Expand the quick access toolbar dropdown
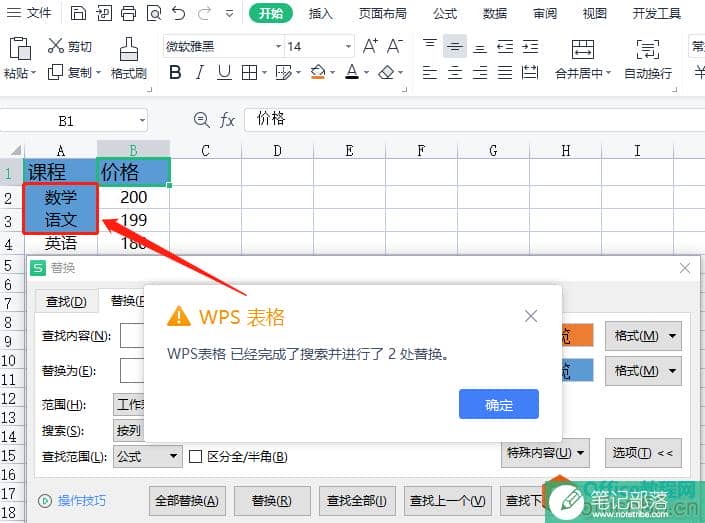Viewport: 705px width, 523px height. pyautogui.click(x=229, y=14)
